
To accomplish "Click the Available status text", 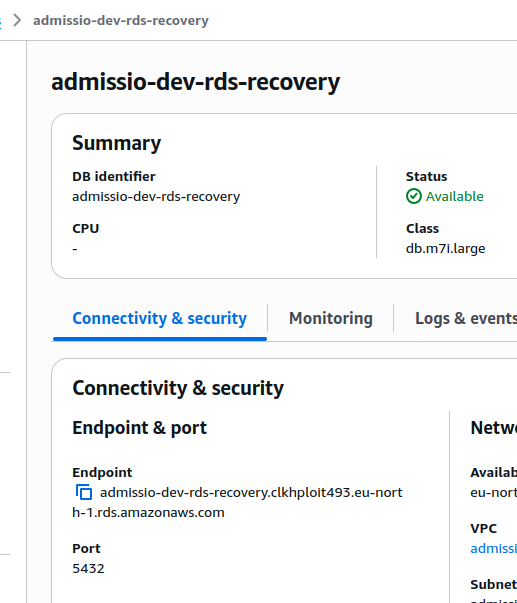I will pos(454,197).
